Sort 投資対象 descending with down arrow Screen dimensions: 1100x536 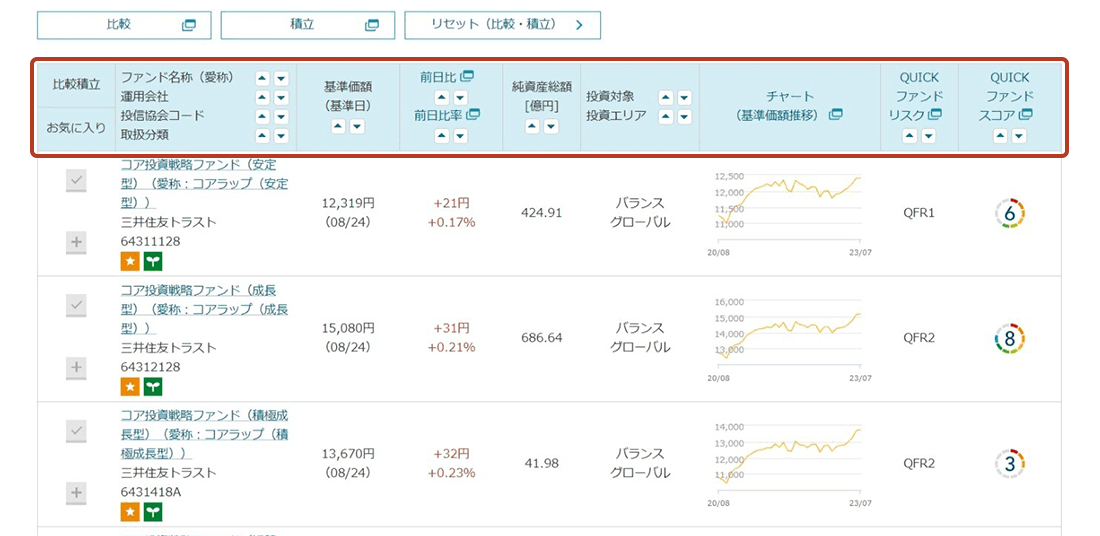[x=684, y=98]
